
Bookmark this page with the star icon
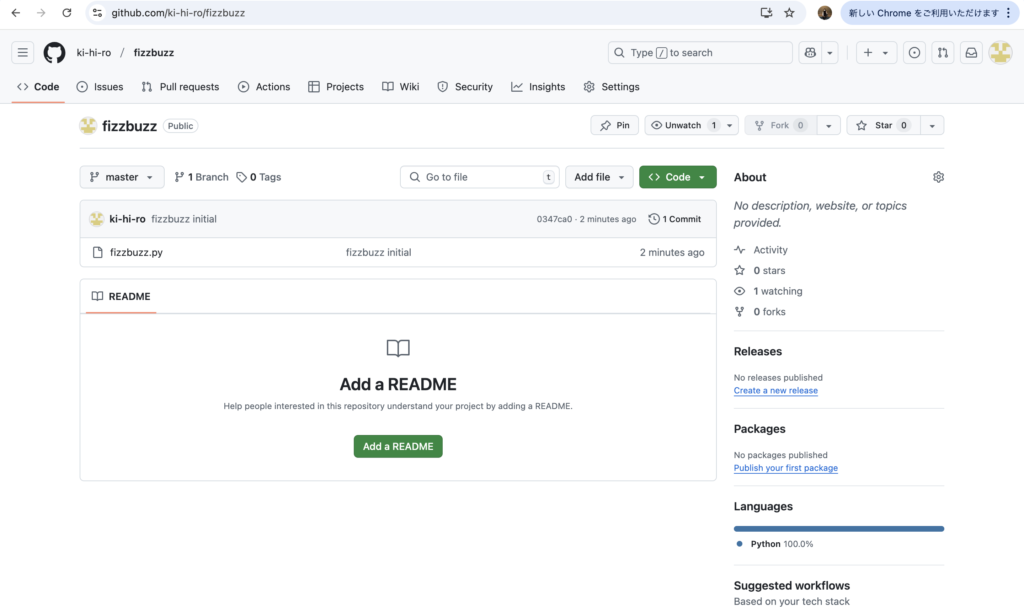click(789, 13)
